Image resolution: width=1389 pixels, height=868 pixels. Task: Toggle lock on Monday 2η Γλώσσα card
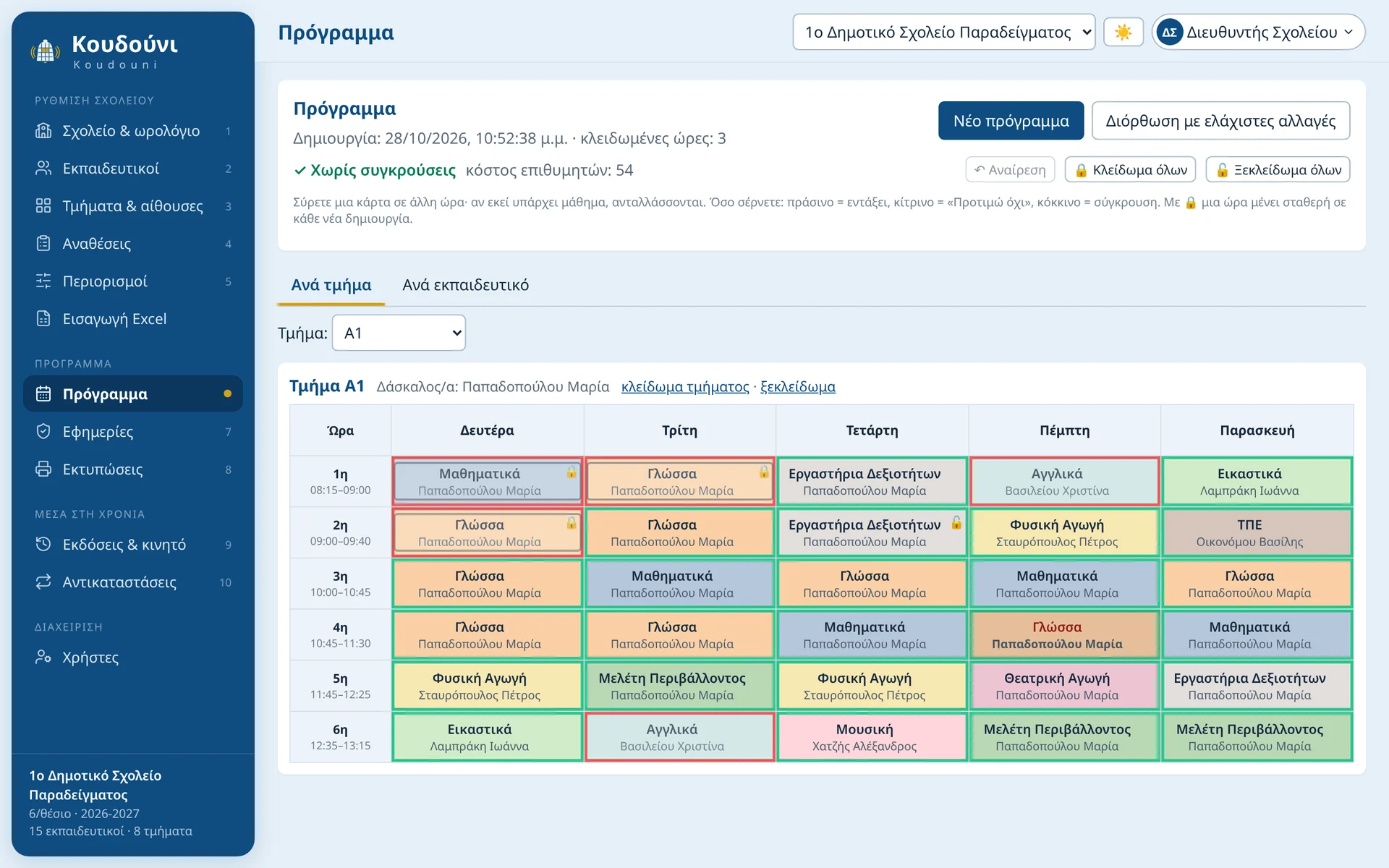pos(572,523)
